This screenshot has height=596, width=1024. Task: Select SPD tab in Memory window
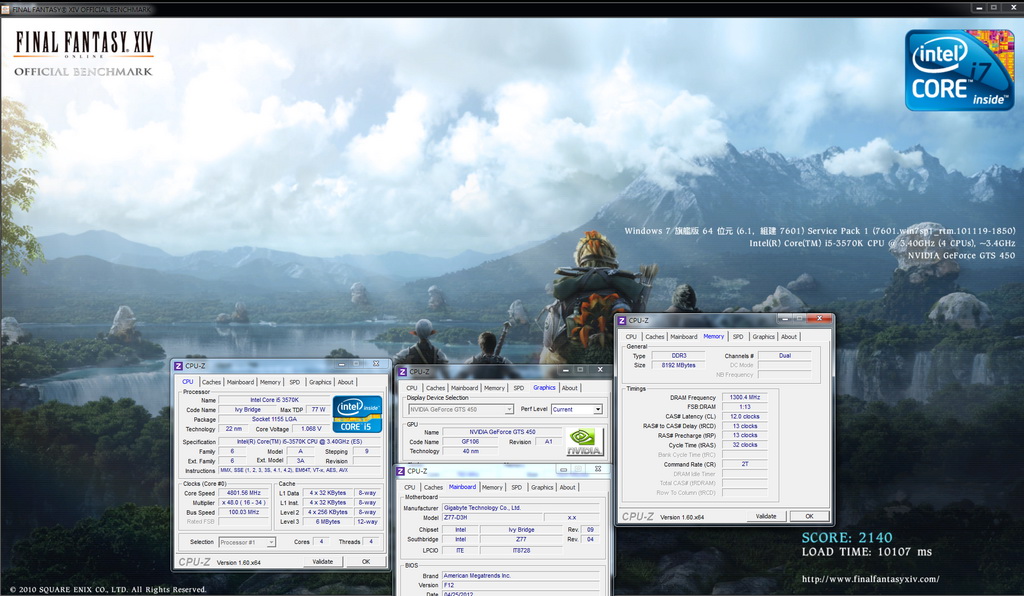pos(738,337)
